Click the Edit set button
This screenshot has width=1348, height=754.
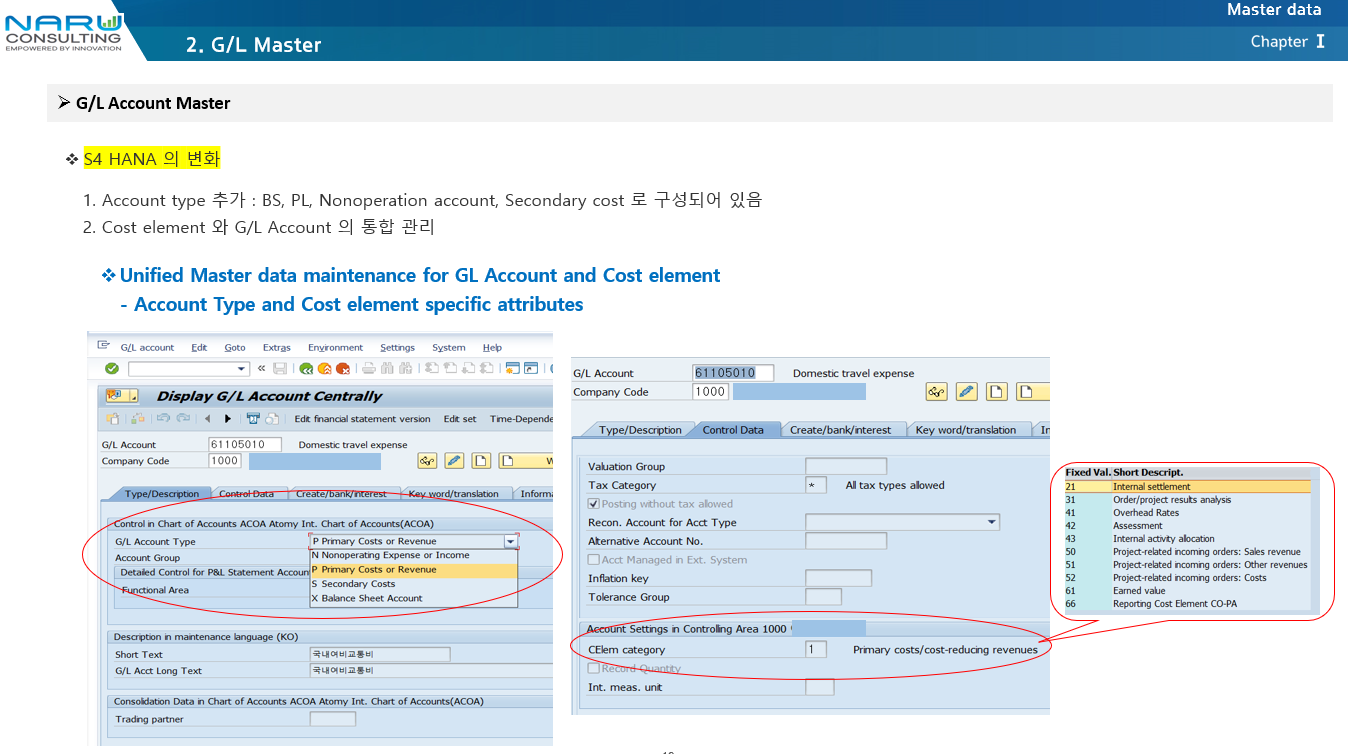[x=460, y=419]
